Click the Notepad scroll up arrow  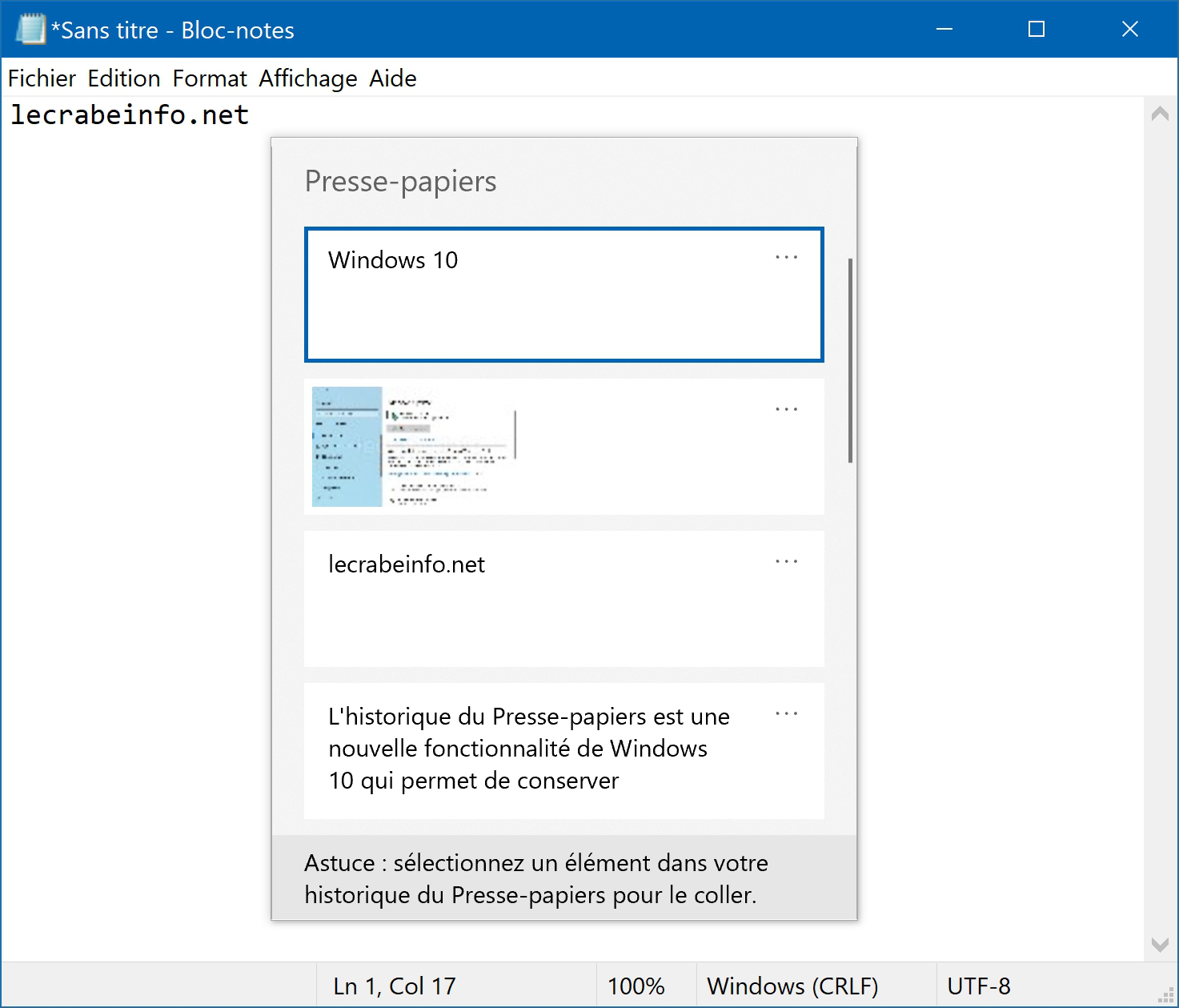(x=1160, y=114)
